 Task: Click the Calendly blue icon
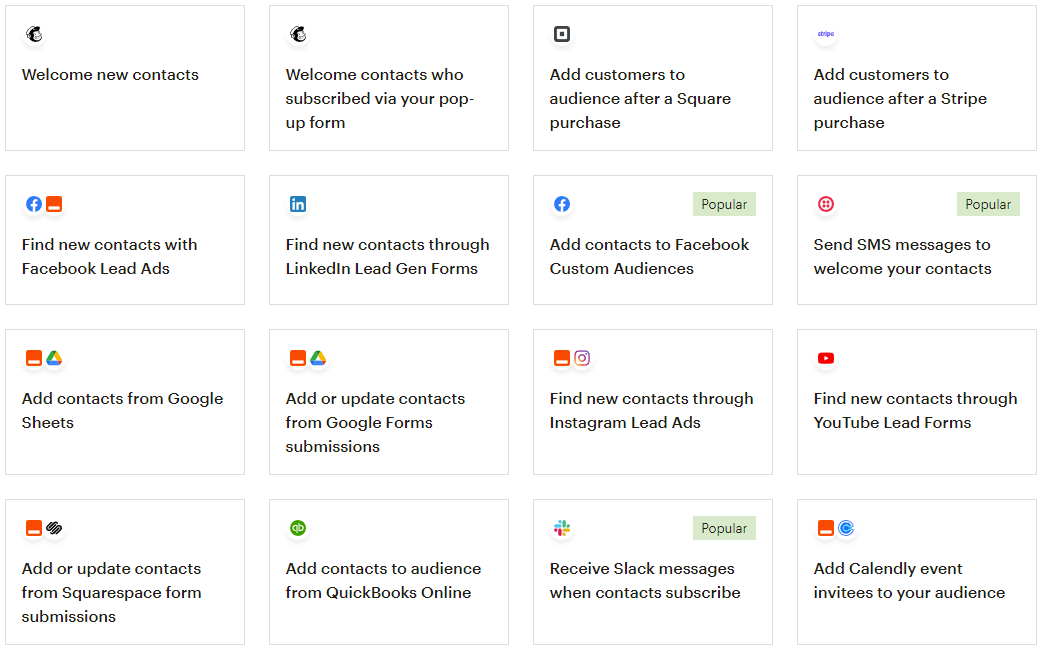846,528
